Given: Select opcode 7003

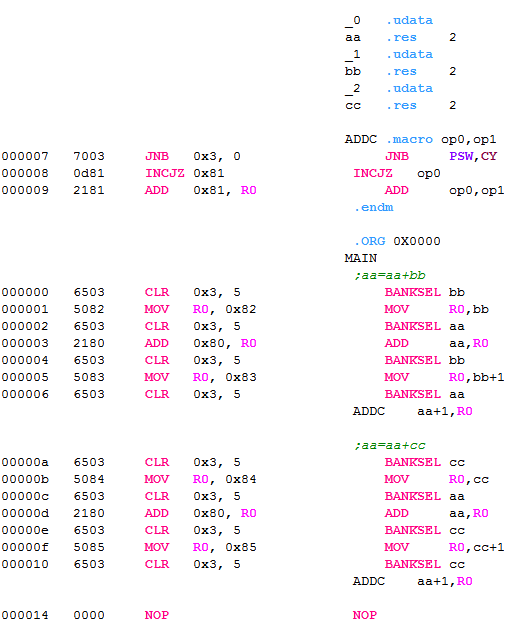Looking at the screenshot, I should 89,156.
